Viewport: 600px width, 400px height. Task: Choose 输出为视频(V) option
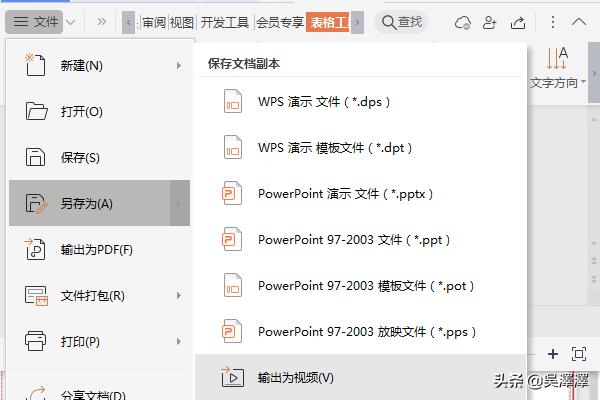pyautogui.click(x=361, y=377)
